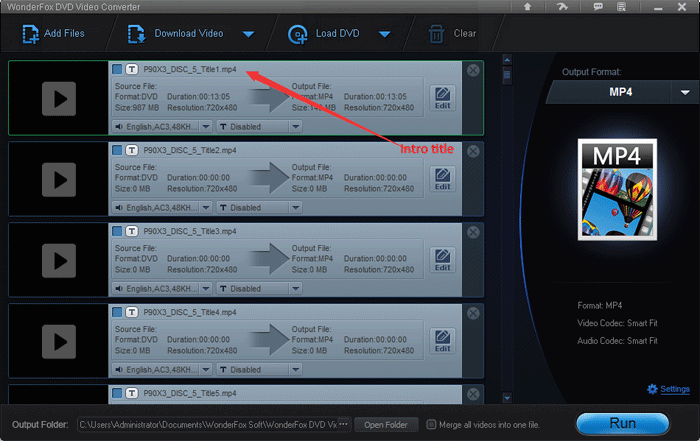Open Edit for P90X3_DISC_5_Title1.mp4
The height and width of the screenshot is (441, 700).
(x=442, y=98)
